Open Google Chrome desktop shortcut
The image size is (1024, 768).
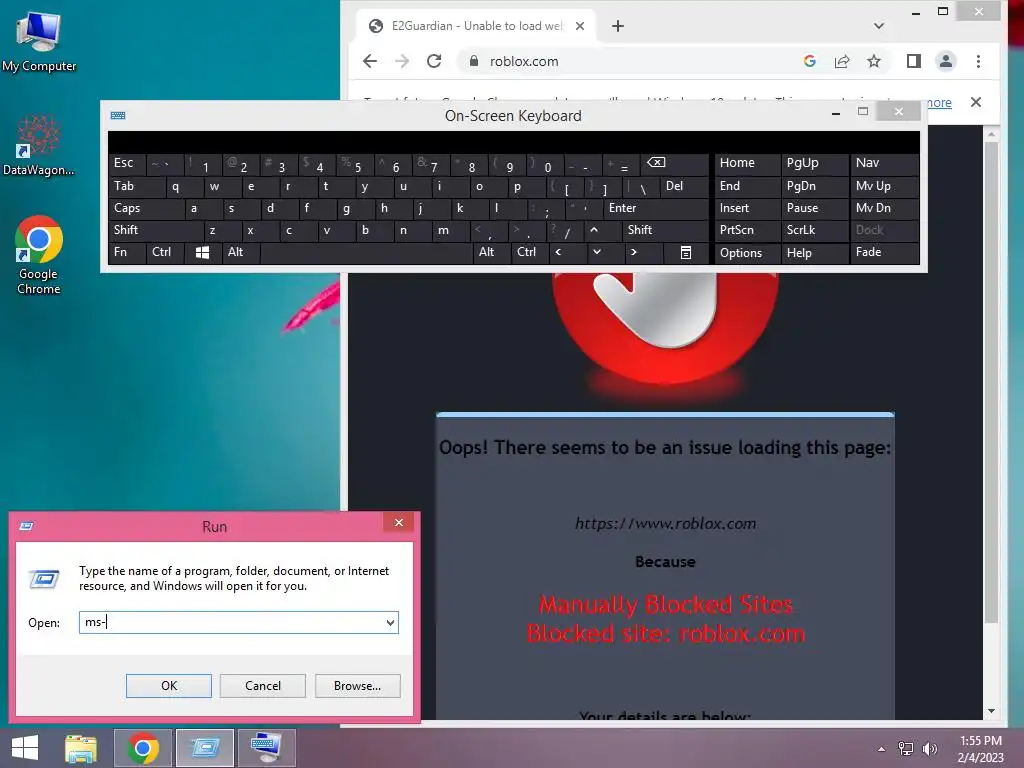point(39,255)
